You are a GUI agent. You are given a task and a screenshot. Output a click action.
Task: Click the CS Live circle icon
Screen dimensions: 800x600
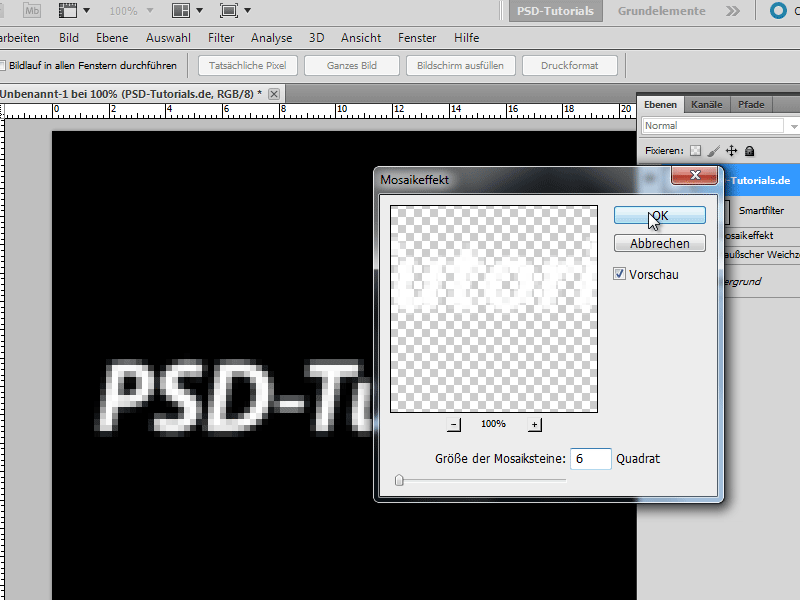click(x=778, y=11)
